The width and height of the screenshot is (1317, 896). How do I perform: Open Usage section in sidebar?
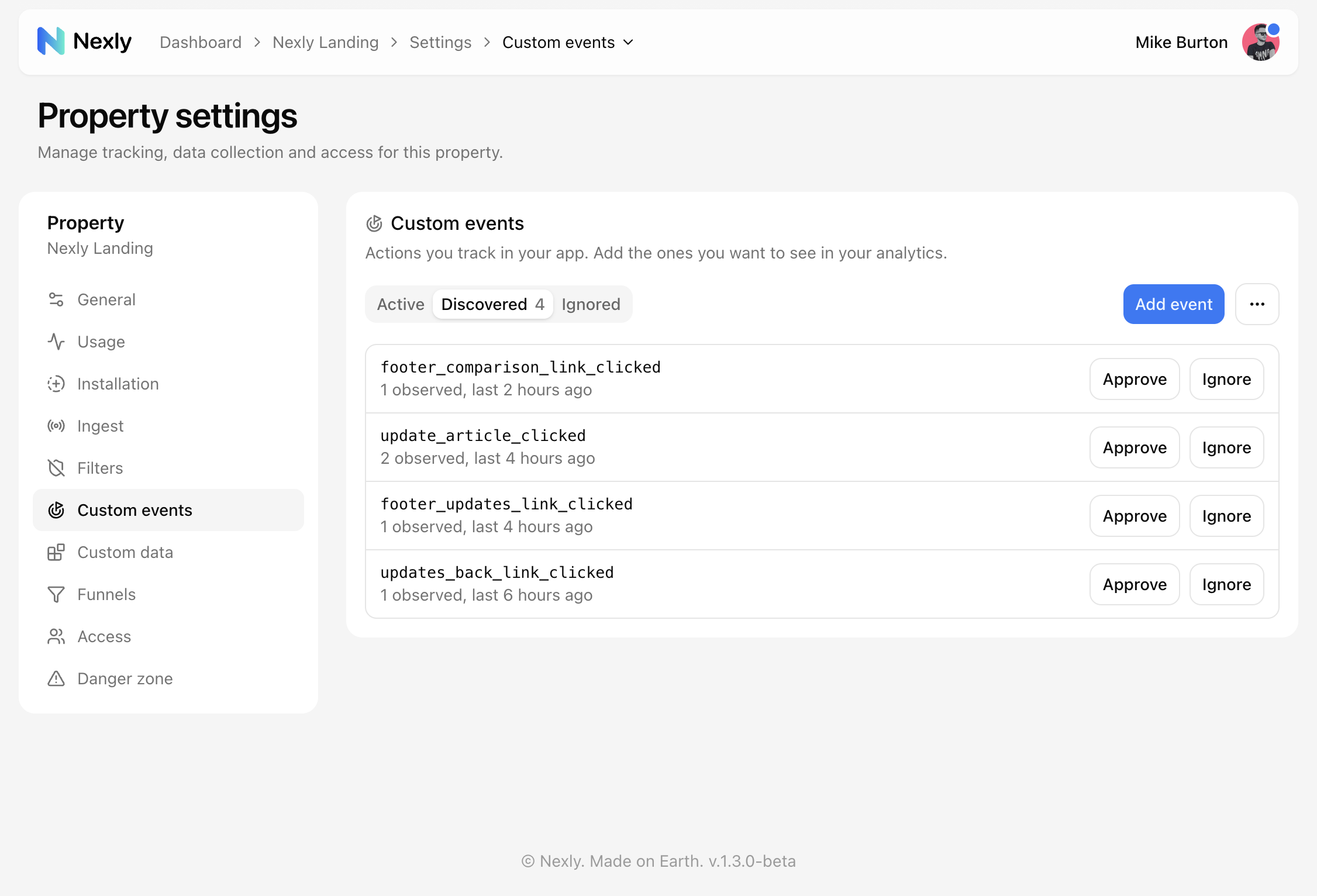point(168,342)
